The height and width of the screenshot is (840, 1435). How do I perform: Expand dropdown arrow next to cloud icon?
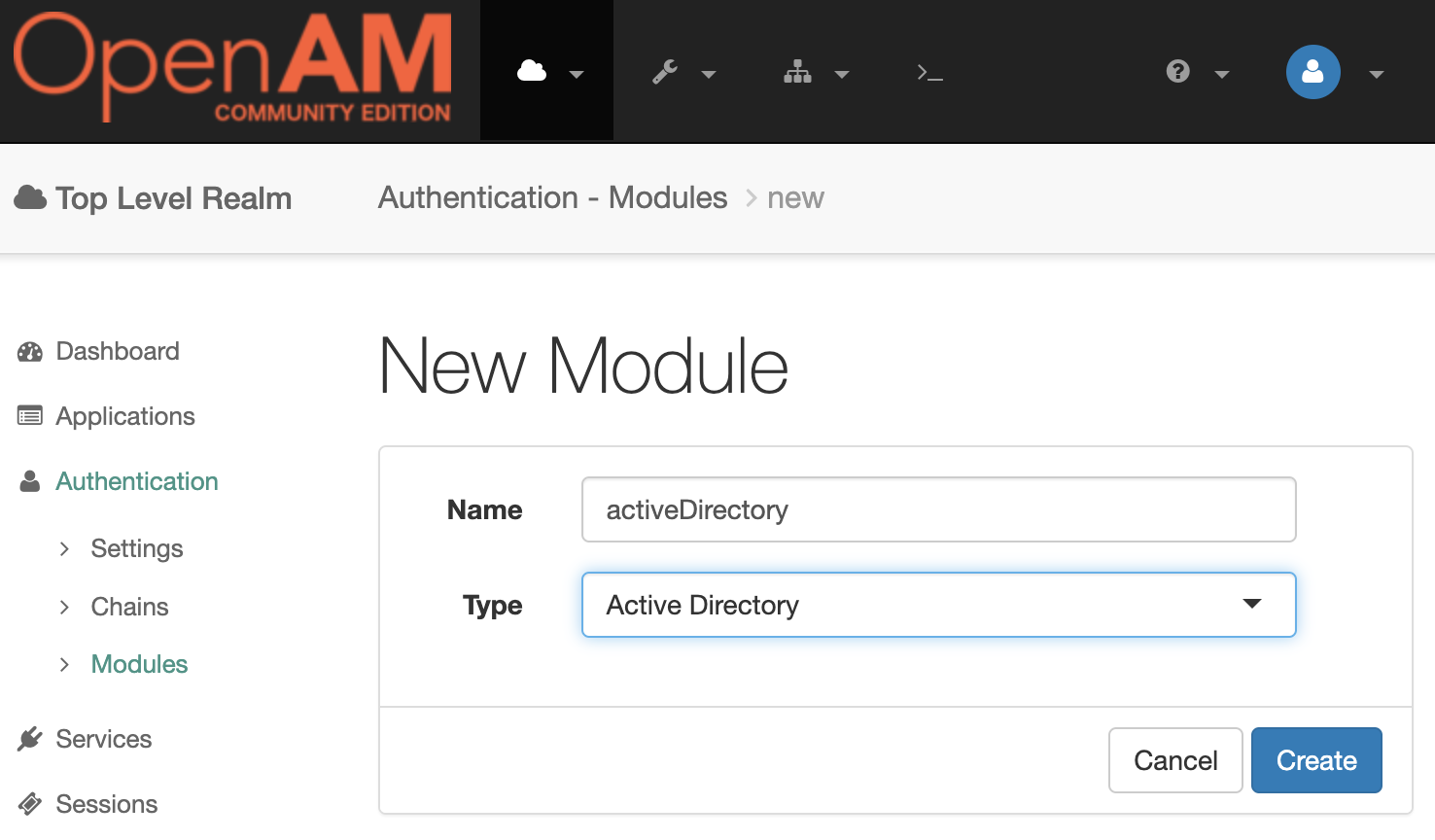coord(577,74)
